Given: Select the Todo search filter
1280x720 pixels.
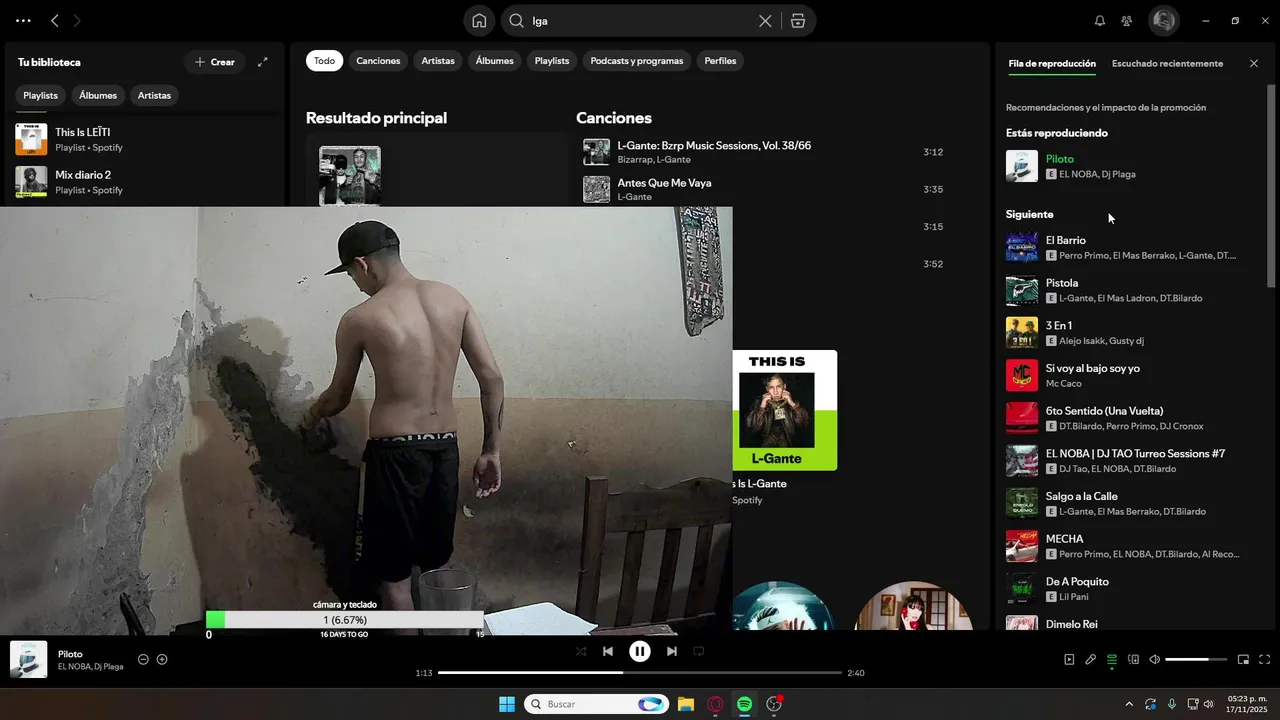Looking at the screenshot, I should click(x=324, y=61).
